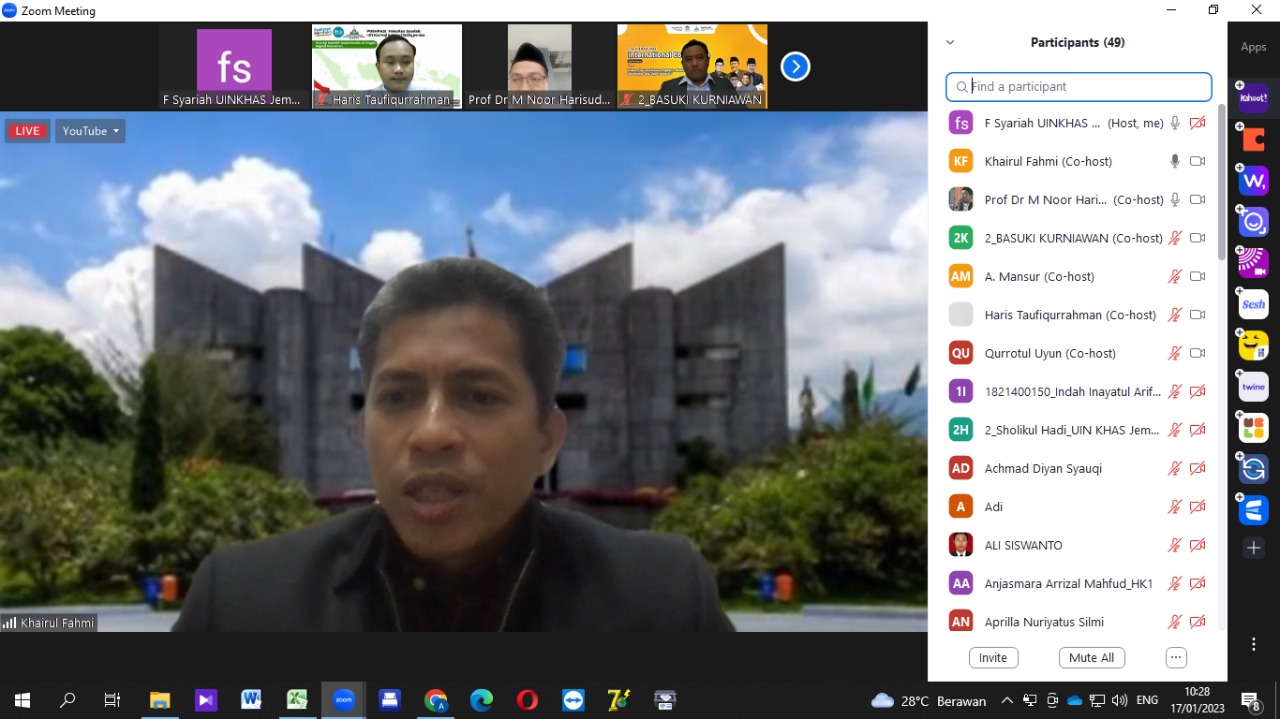This screenshot has height=719, width=1280.
Task: Open the Twine app icon
Action: pos(1253,387)
